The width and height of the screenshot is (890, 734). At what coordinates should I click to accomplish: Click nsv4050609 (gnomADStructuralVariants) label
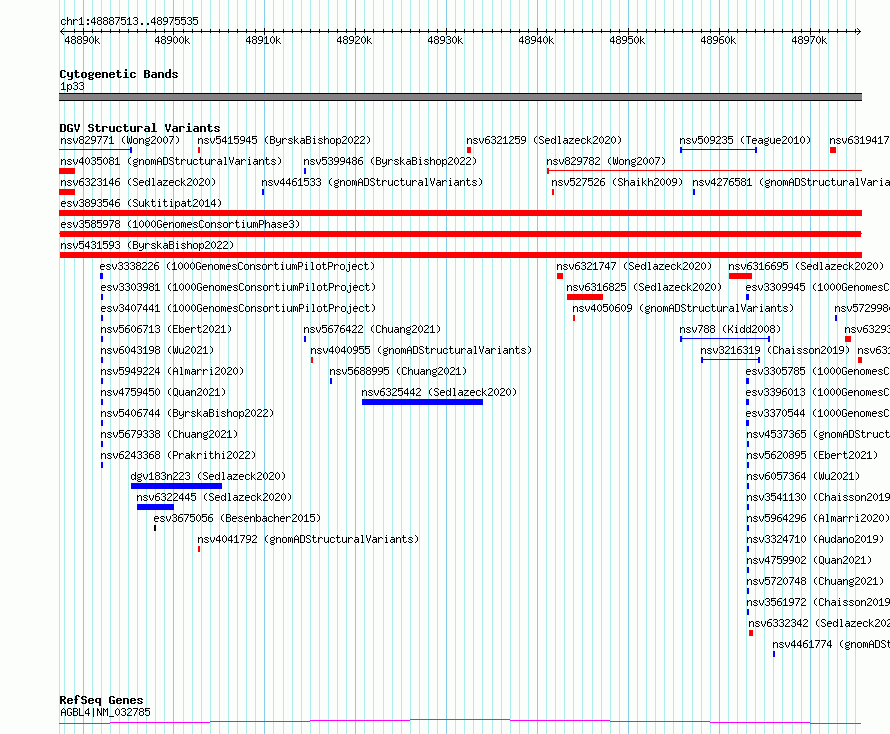683,308
